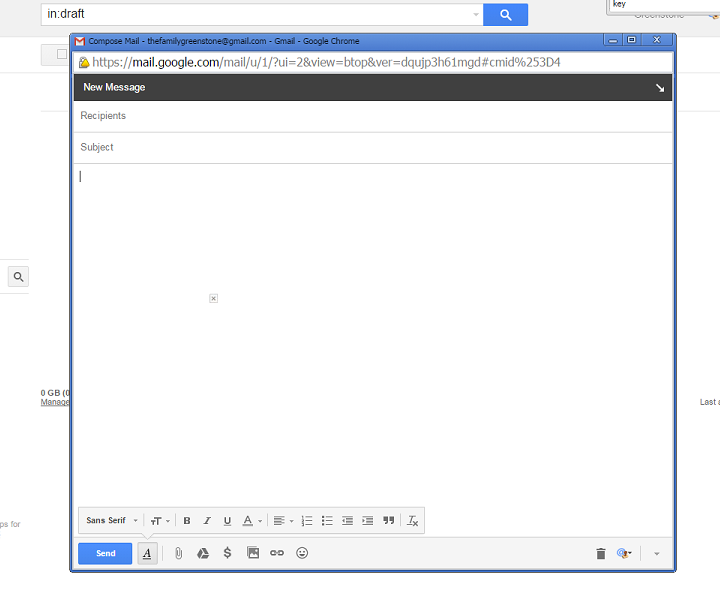The image size is (720, 602).
Task: Click the send money dollar icon
Action: (227, 553)
